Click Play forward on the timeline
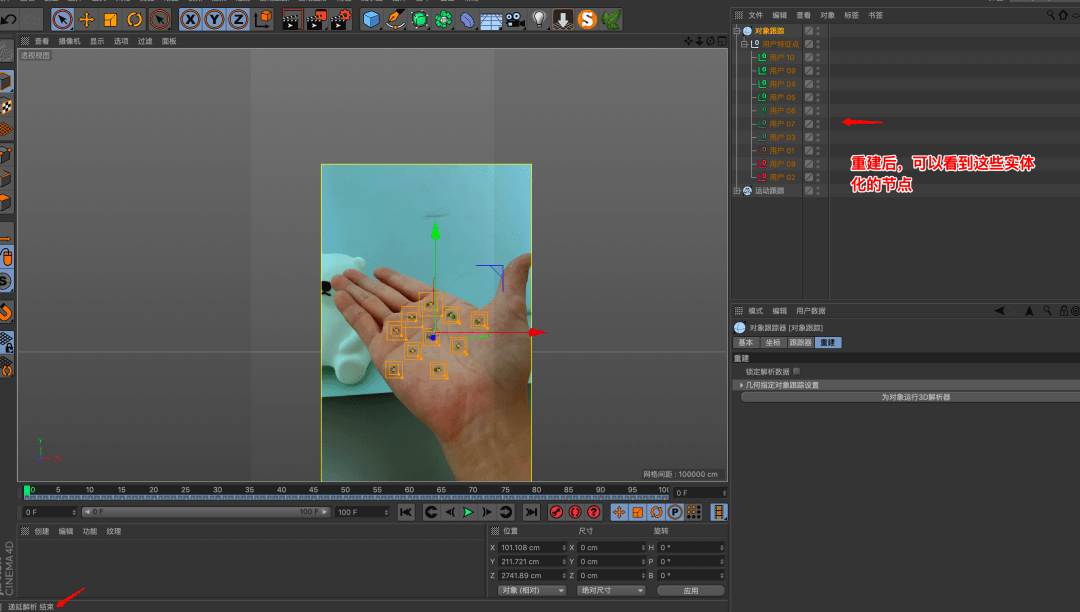 tap(468, 512)
